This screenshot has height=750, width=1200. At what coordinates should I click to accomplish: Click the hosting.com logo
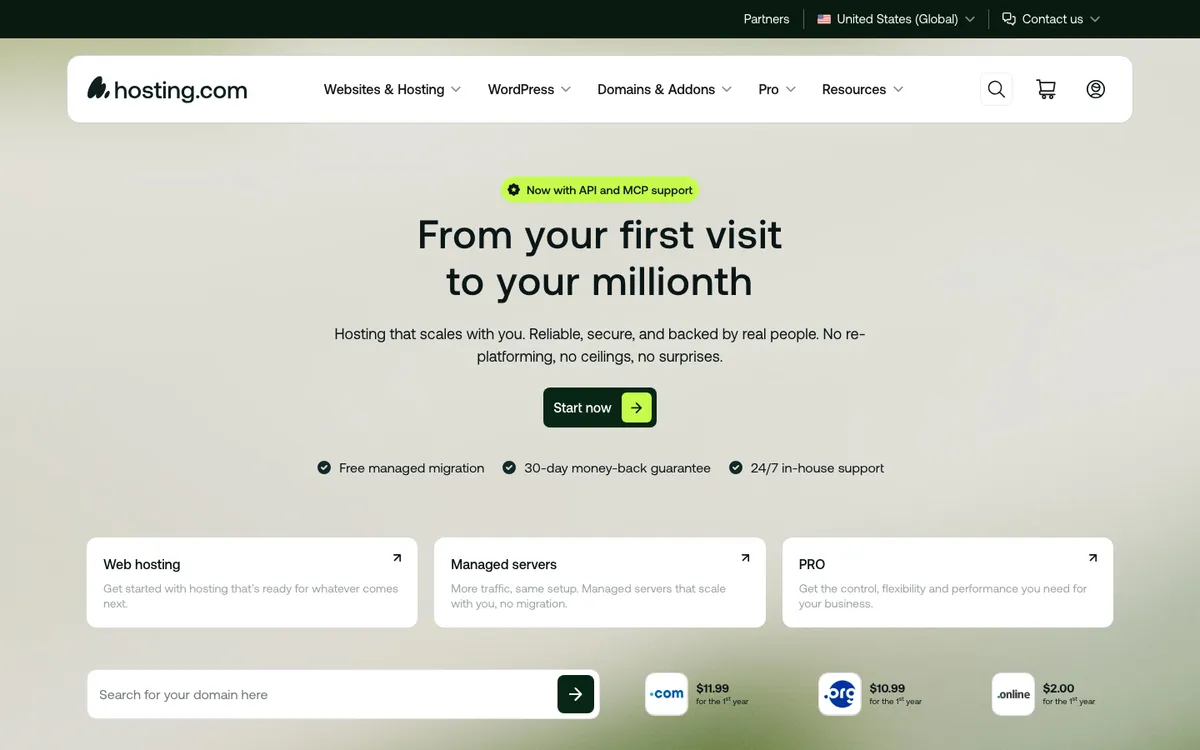click(167, 89)
